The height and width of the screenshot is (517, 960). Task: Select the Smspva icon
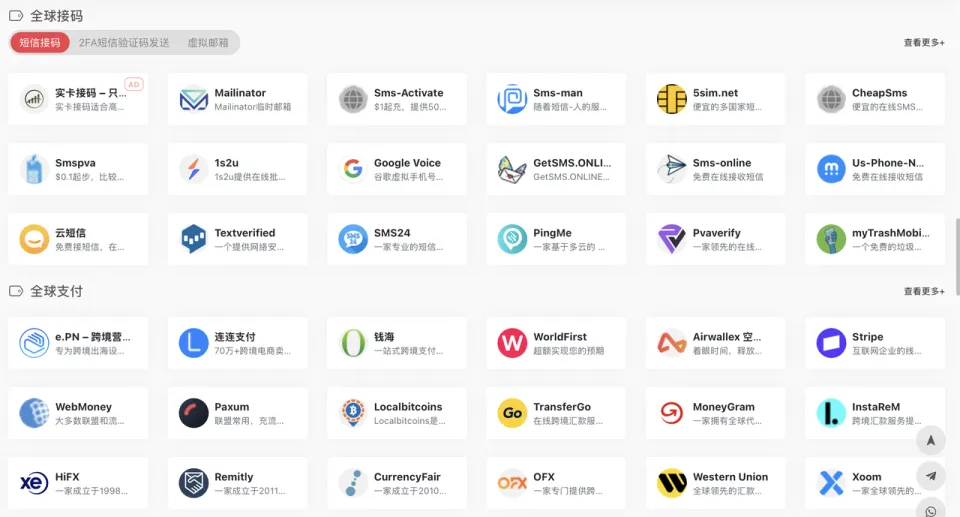[34, 169]
